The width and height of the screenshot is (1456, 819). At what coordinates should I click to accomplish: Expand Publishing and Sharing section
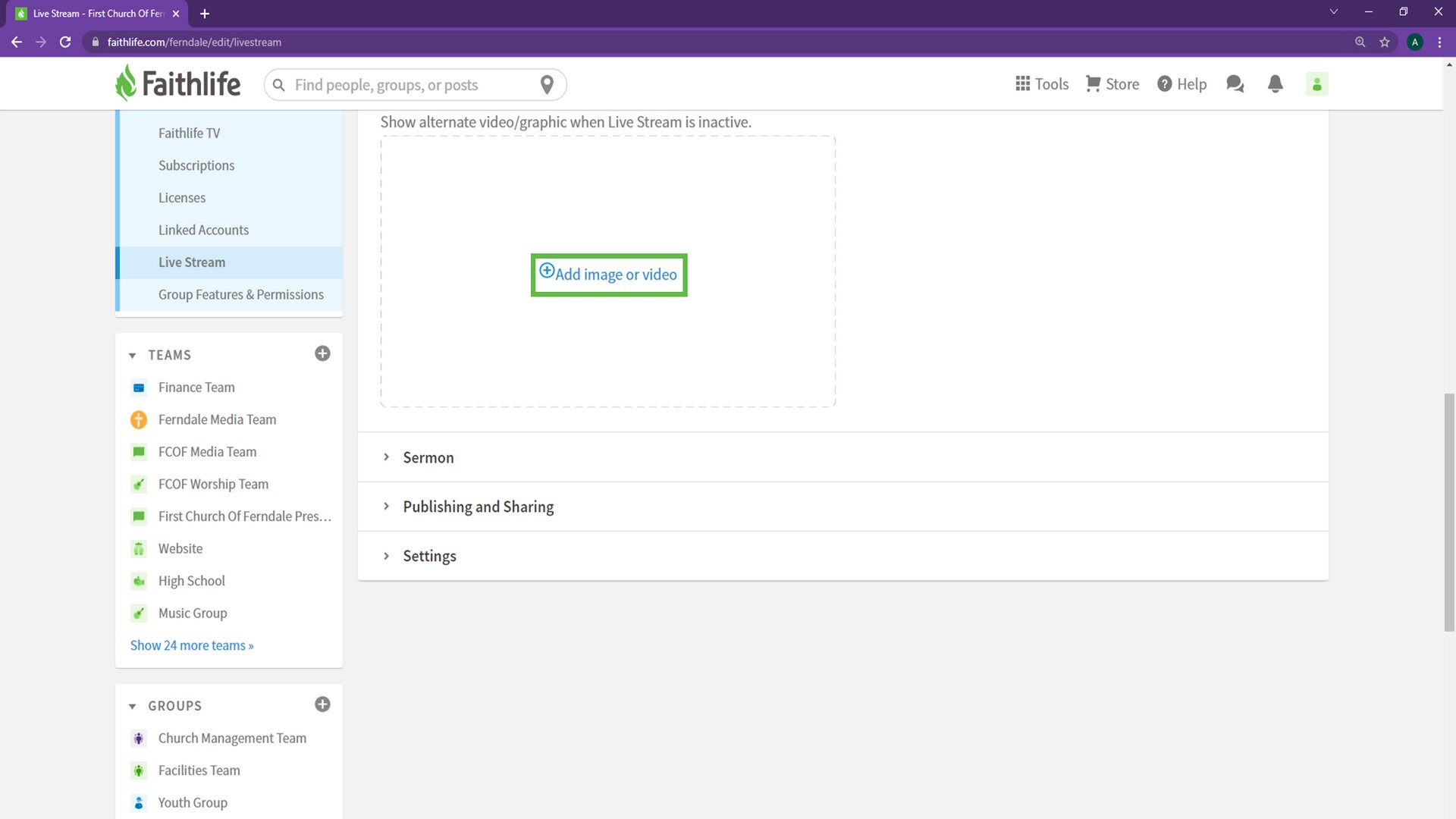click(x=843, y=507)
